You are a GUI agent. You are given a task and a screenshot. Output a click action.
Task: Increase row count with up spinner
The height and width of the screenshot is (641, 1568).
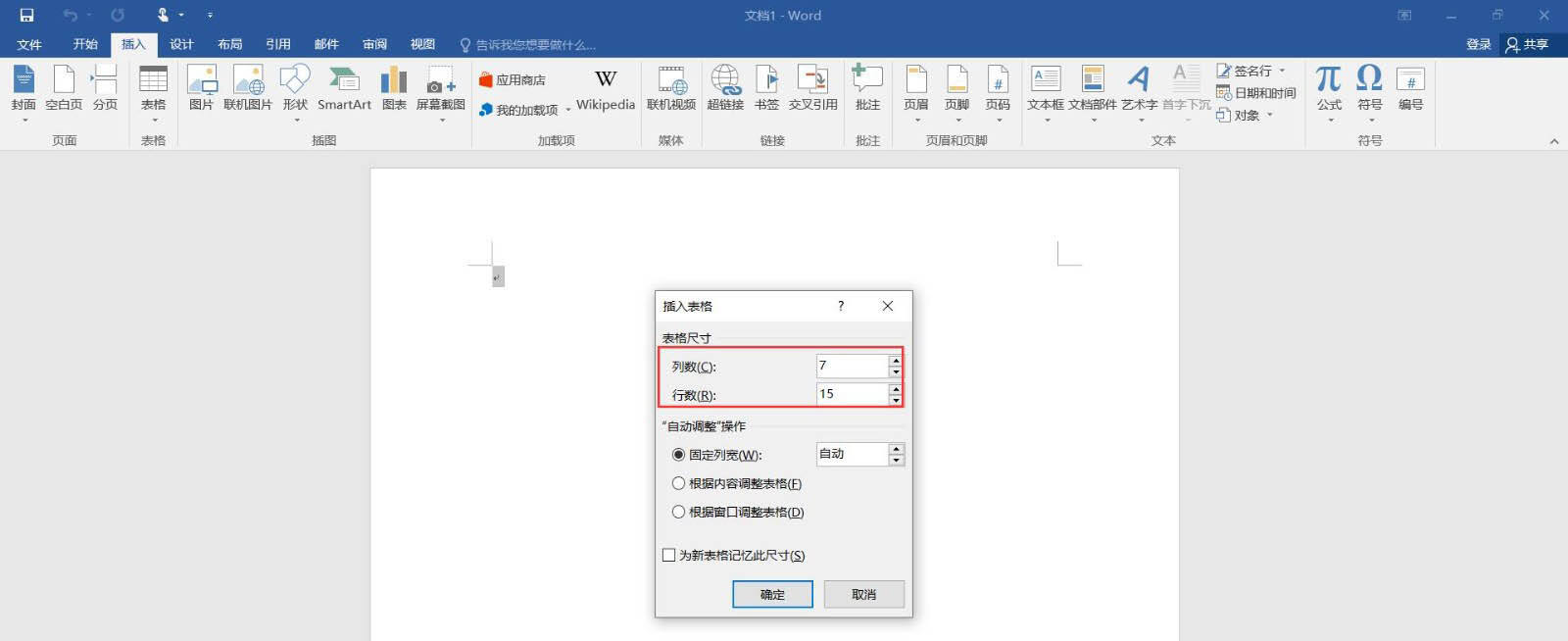tap(896, 389)
